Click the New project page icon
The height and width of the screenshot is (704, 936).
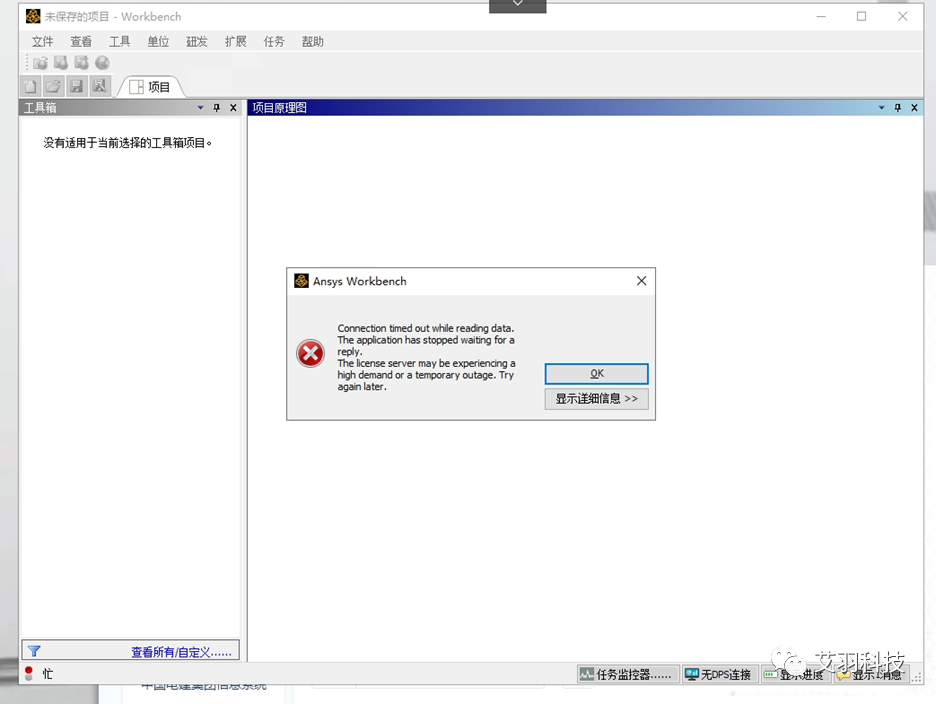30,87
